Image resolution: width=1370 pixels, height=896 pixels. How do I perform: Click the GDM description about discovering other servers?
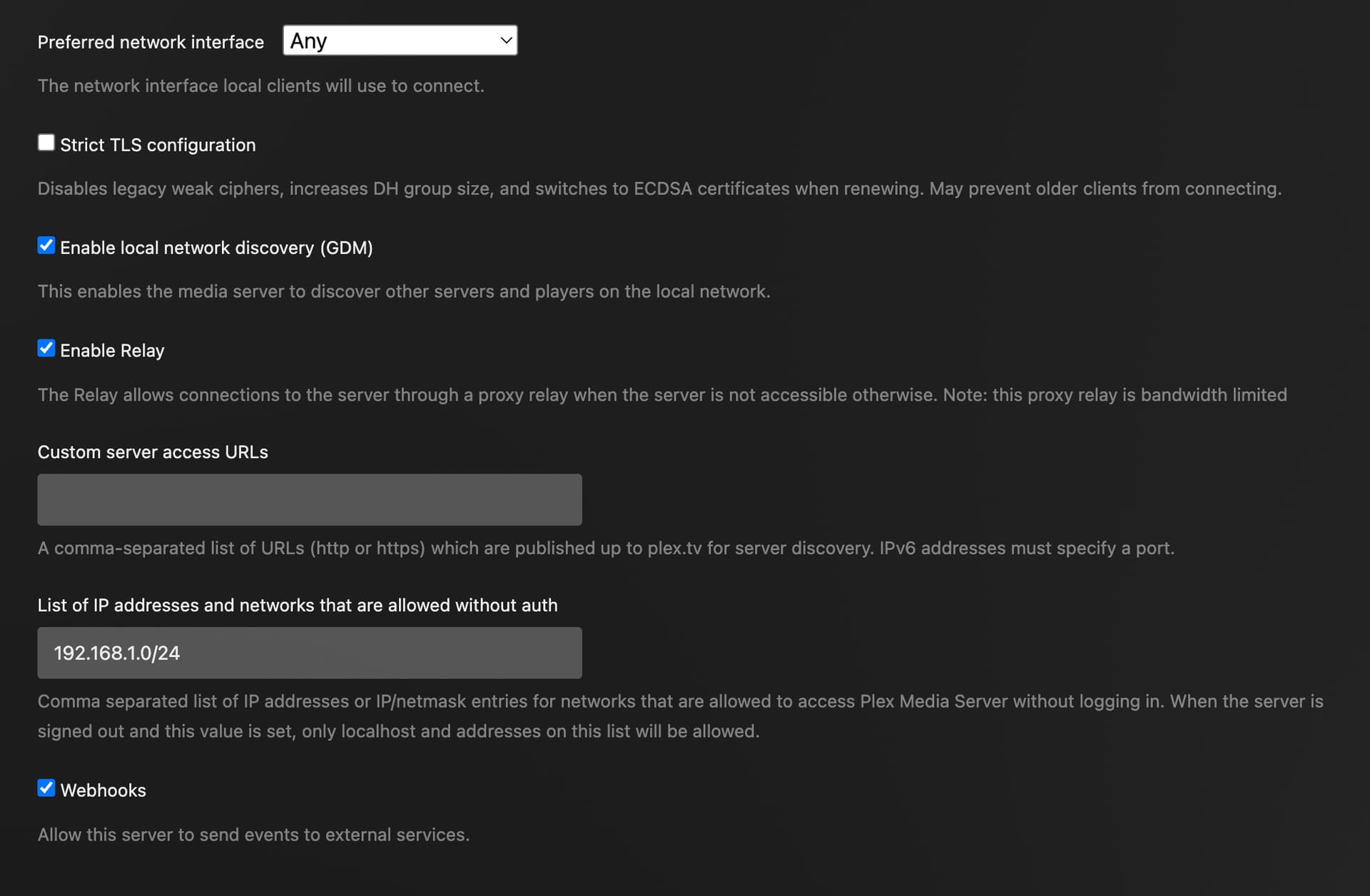(404, 291)
